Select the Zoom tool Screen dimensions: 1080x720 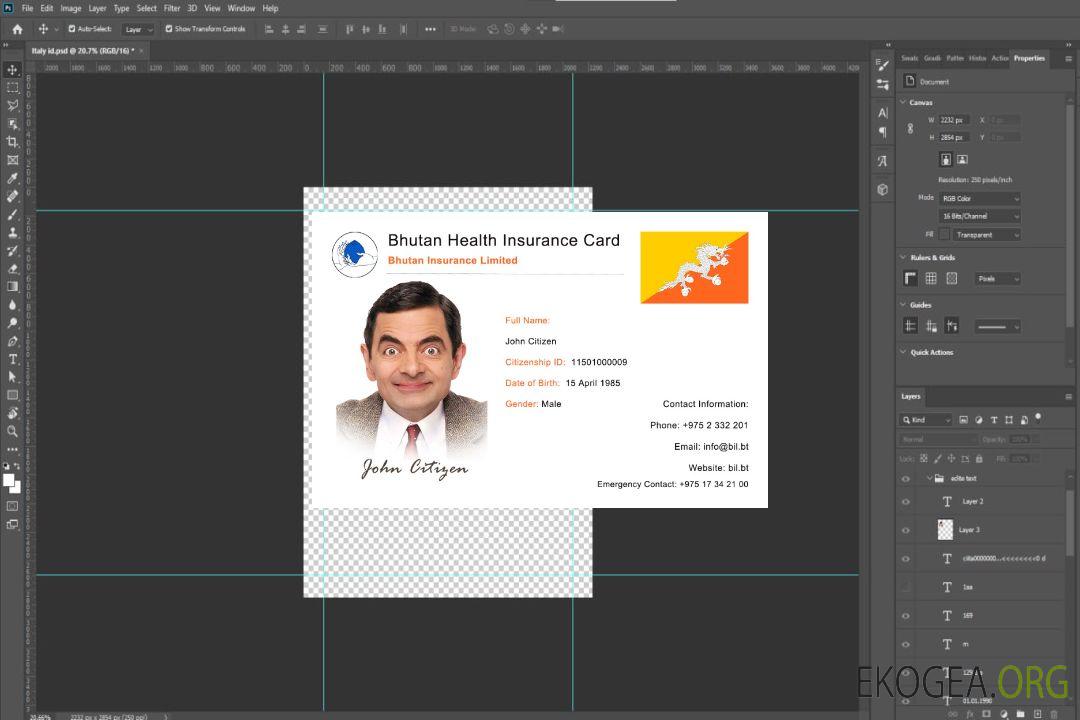tap(12, 431)
